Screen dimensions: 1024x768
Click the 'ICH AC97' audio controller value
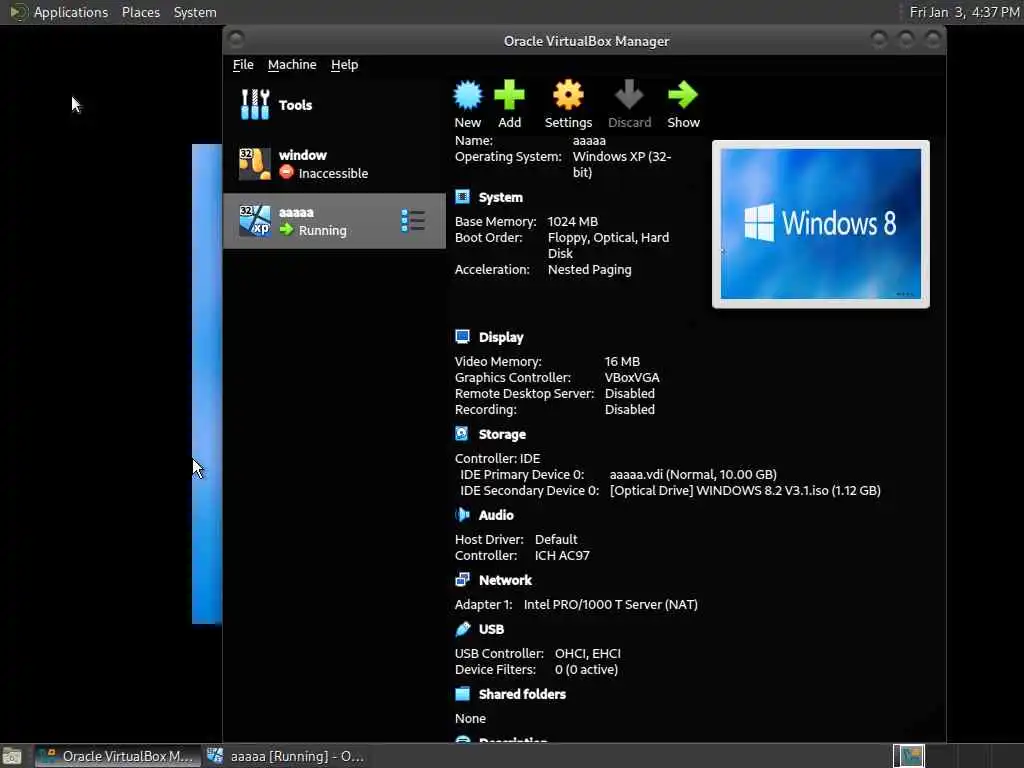[x=562, y=556]
